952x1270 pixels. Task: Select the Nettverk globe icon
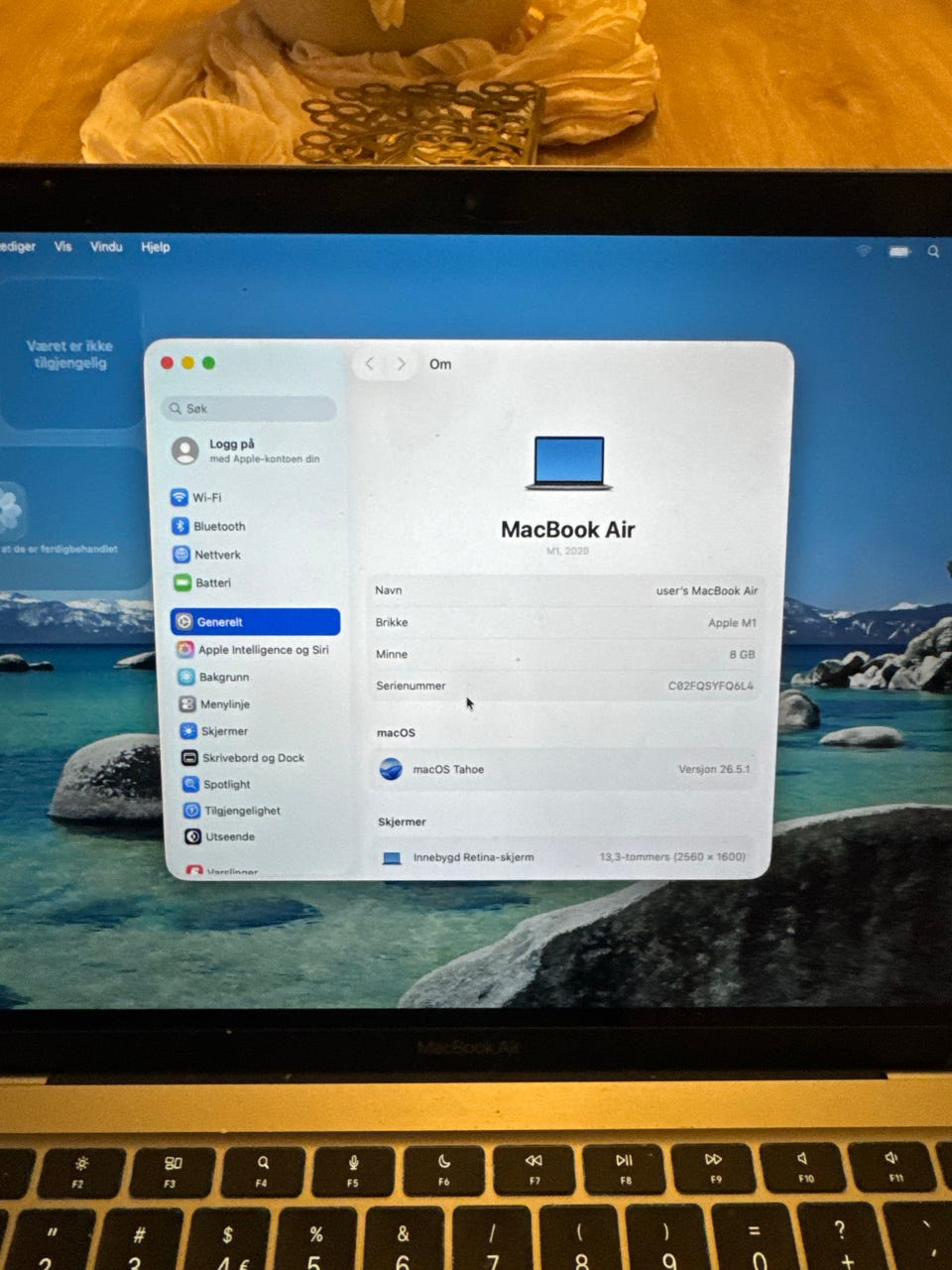tap(181, 555)
